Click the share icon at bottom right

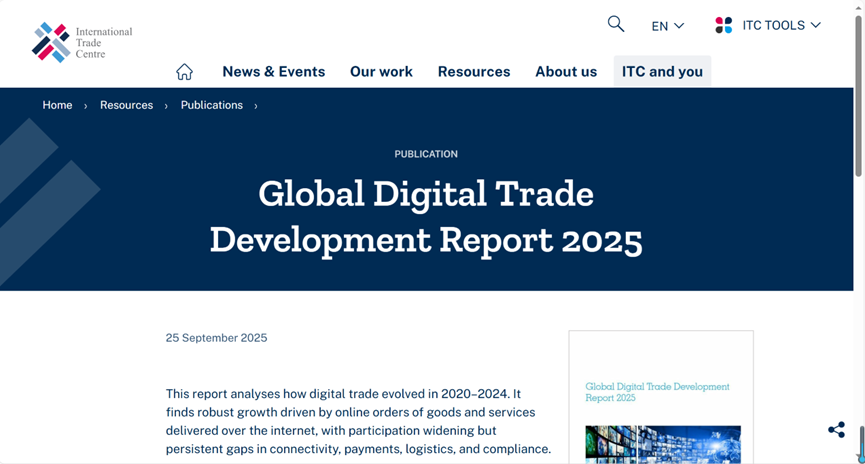pyautogui.click(x=836, y=430)
